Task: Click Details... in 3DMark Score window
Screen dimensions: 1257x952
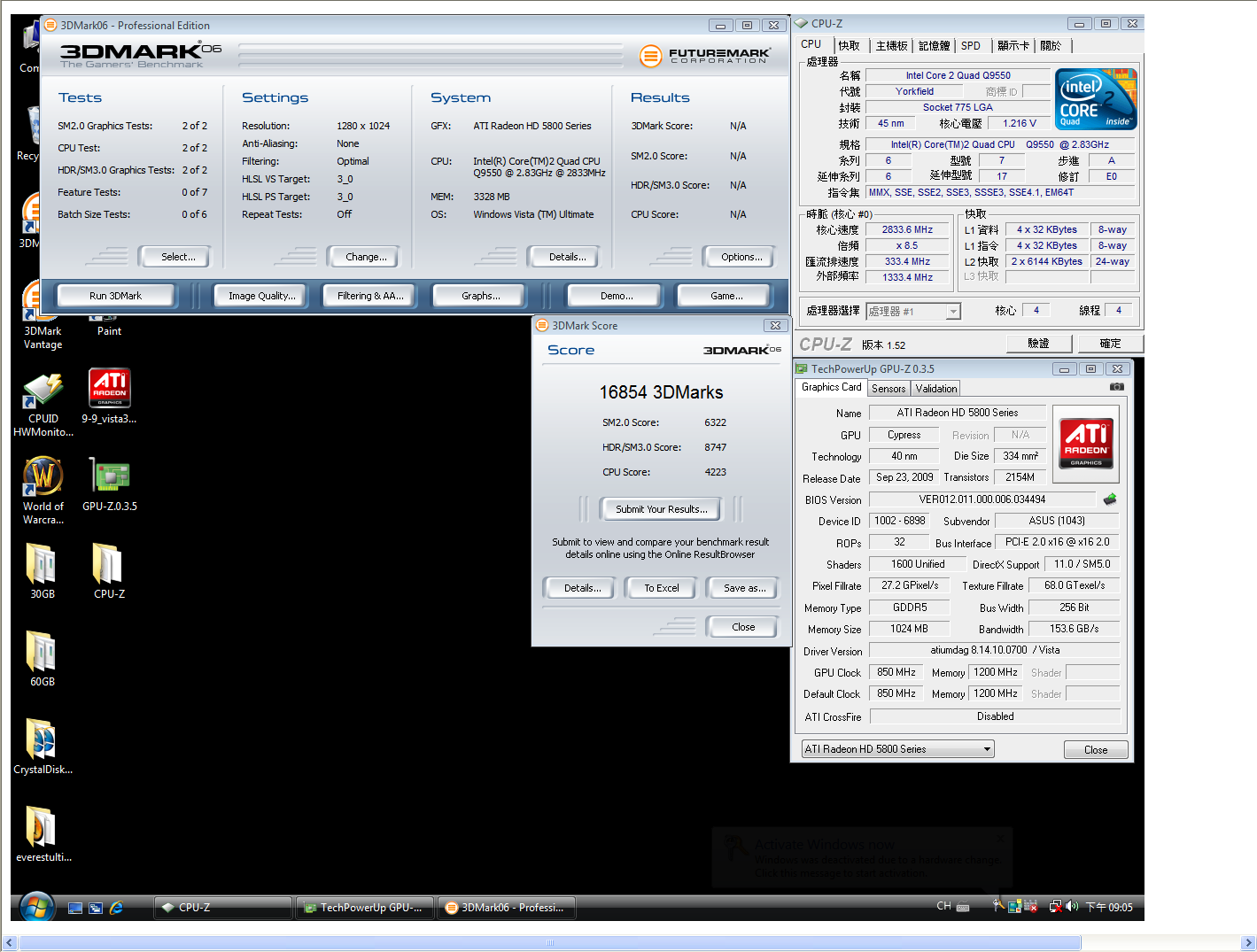Action: [x=579, y=588]
